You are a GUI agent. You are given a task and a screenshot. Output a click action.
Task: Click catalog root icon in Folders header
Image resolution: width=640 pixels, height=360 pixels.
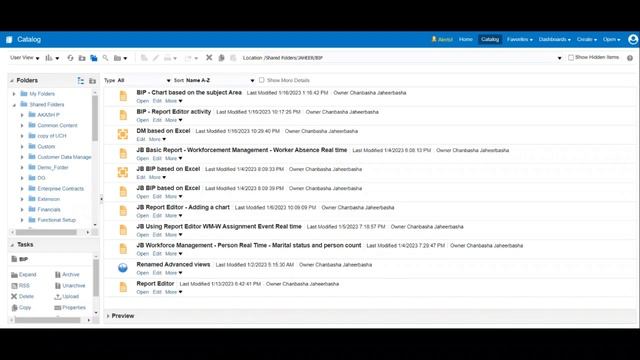tap(93, 81)
